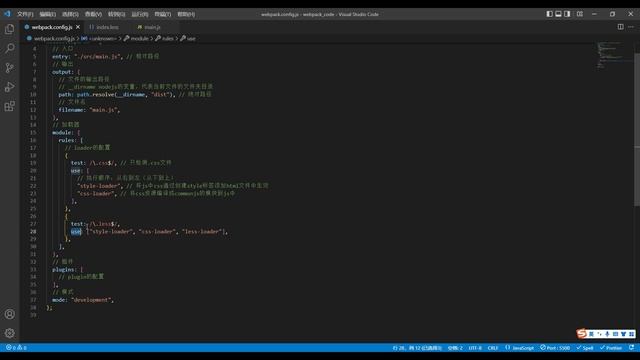The width and height of the screenshot is (640, 360).
Task: Click the Sogou microphone voice input icon
Action: [607, 334]
